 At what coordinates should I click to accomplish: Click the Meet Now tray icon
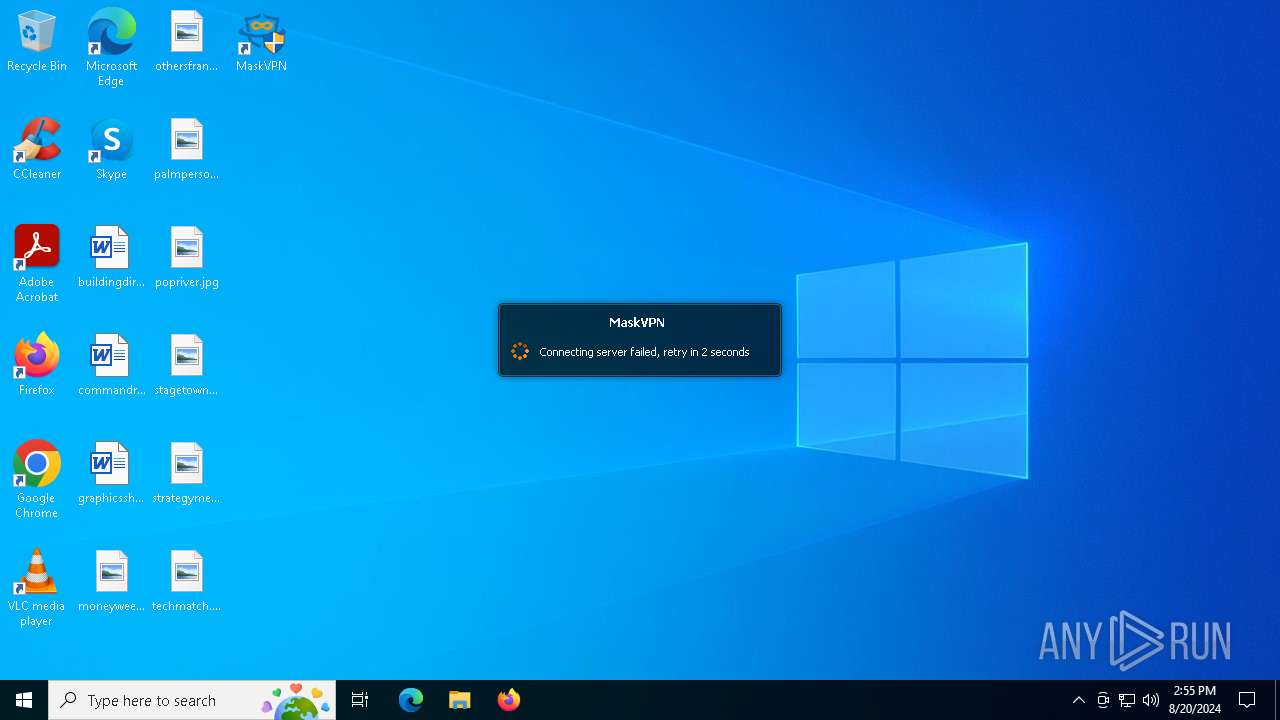pos(1103,700)
